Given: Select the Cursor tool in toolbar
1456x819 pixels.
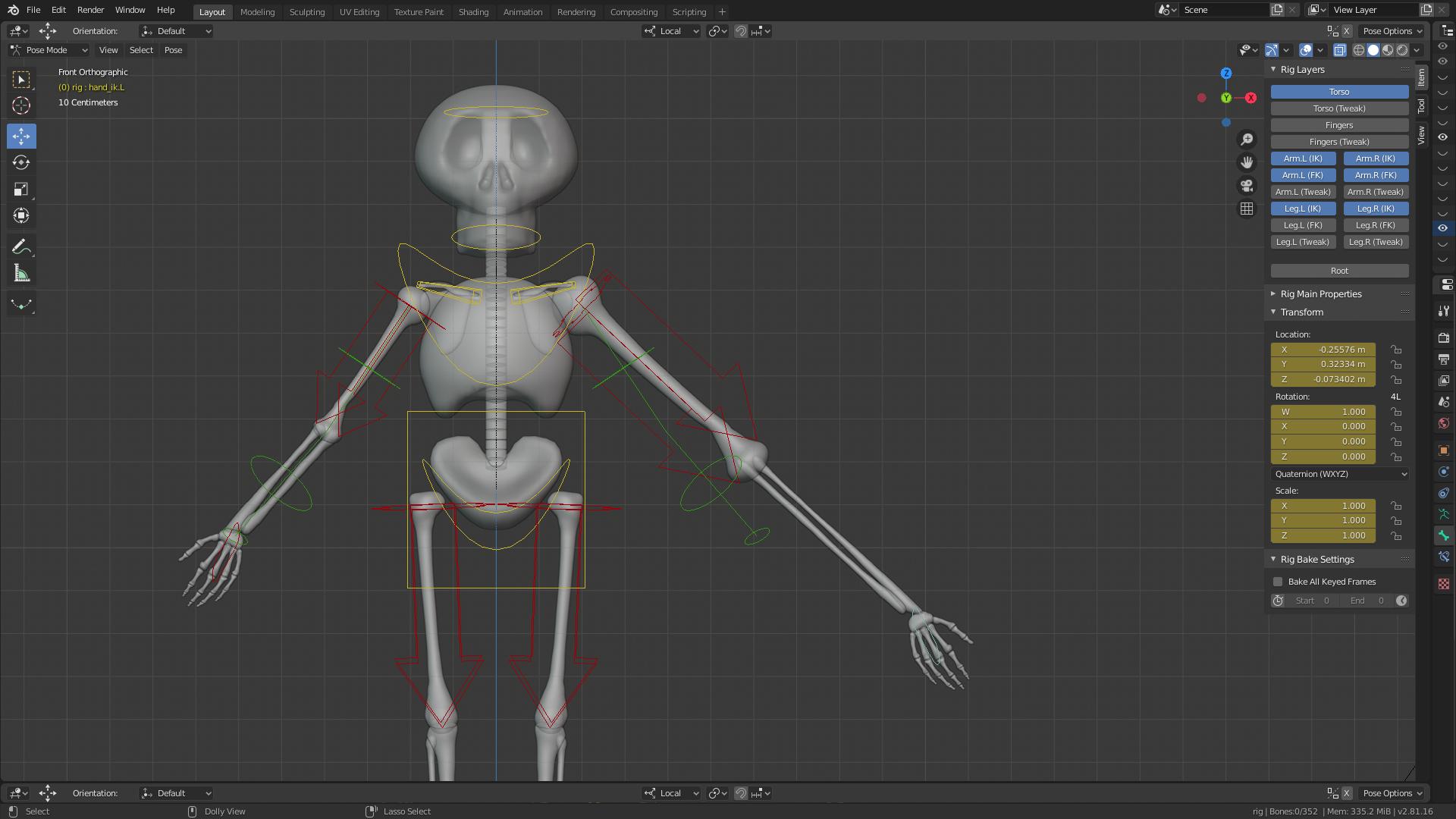Looking at the screenshot, I should pyautogui.click(x=21, y=106).
